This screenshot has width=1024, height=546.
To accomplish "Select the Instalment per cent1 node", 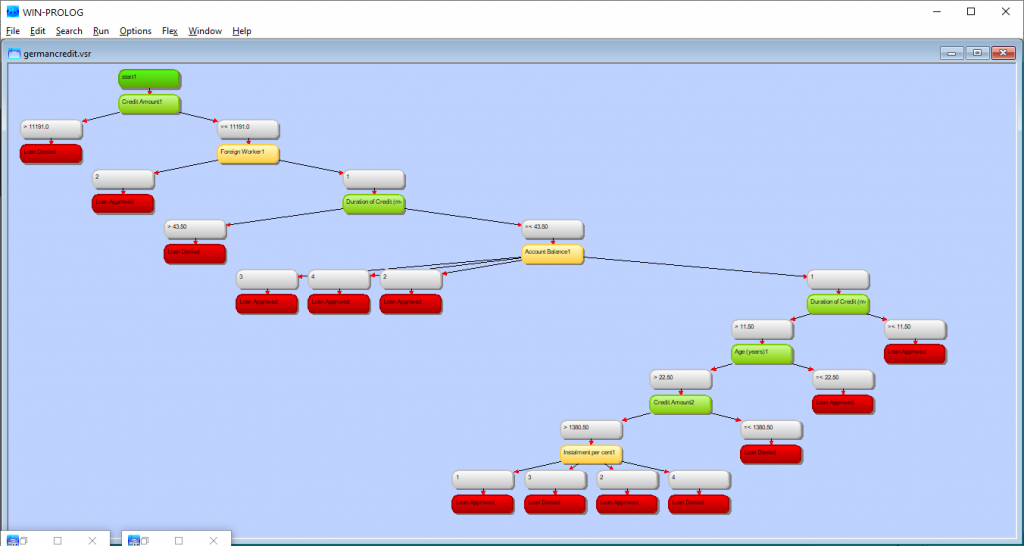I will click(x=590, y=454).
